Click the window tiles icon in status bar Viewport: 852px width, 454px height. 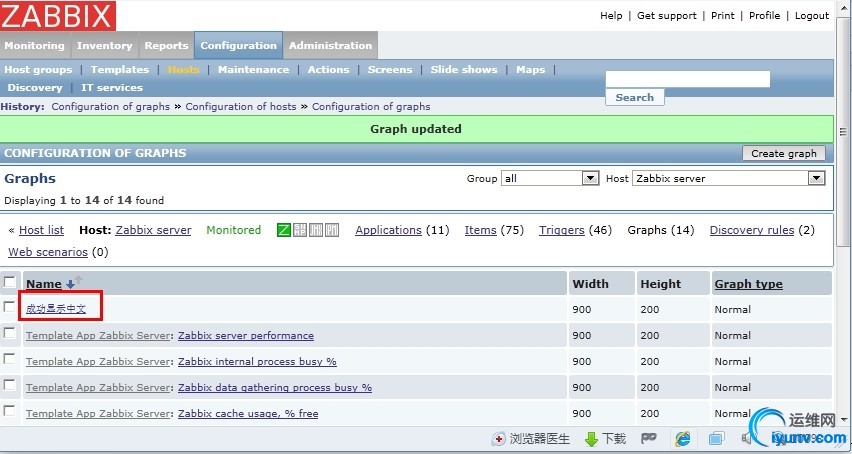tap(717, 438)
